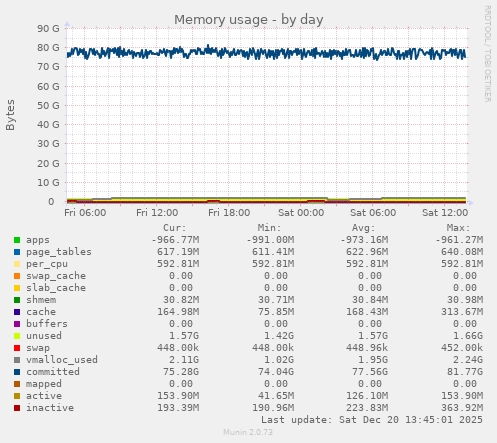Click the 'shmem' legend label
Screen dimensions: 497x443
point(41,300)
